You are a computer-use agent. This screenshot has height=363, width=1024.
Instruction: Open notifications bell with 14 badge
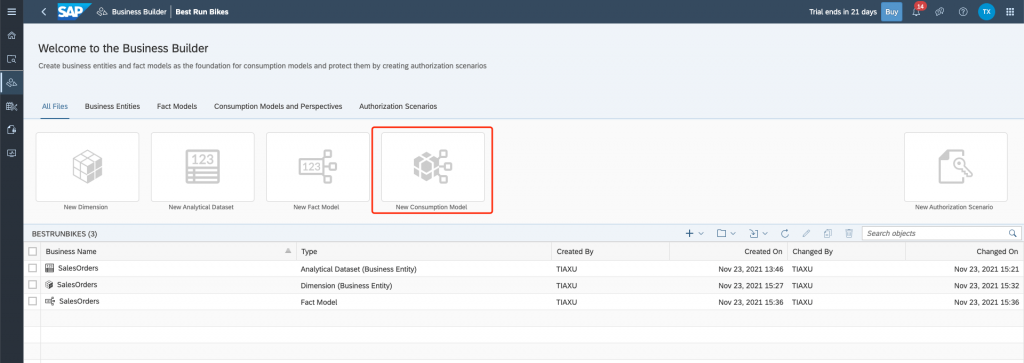(917, 12)
